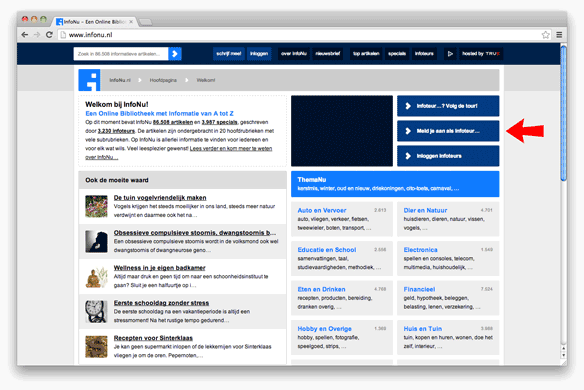Open 'Electronica' category
The height and width of the screenshot is (390, 584).
point(420,250)
